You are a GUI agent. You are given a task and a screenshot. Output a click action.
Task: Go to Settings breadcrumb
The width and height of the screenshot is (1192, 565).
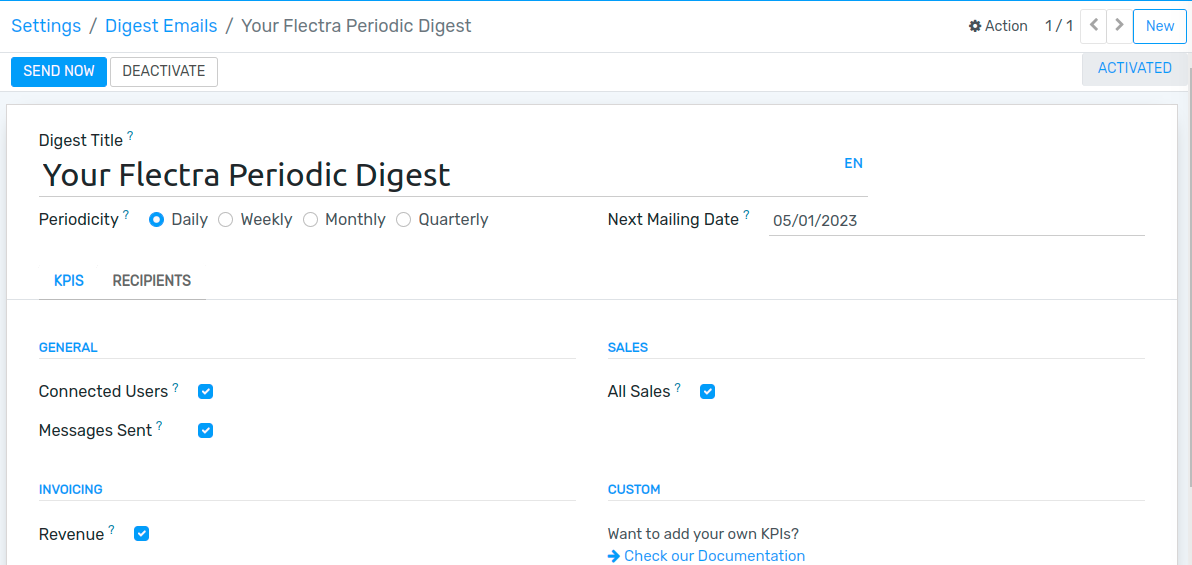[46, 26]
